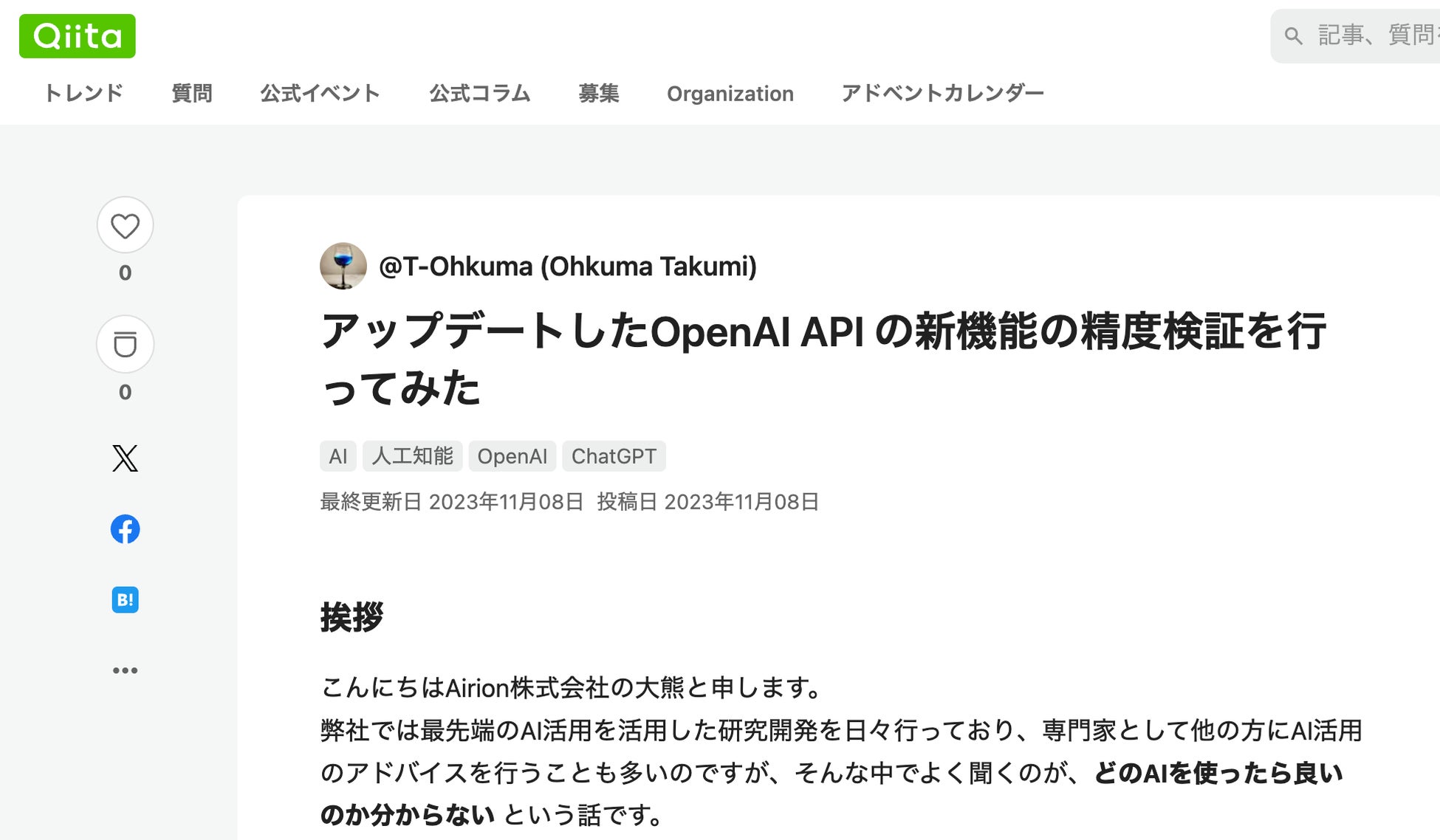
Task: Open the three-dot more options menu
Action: tap(125, 670)
